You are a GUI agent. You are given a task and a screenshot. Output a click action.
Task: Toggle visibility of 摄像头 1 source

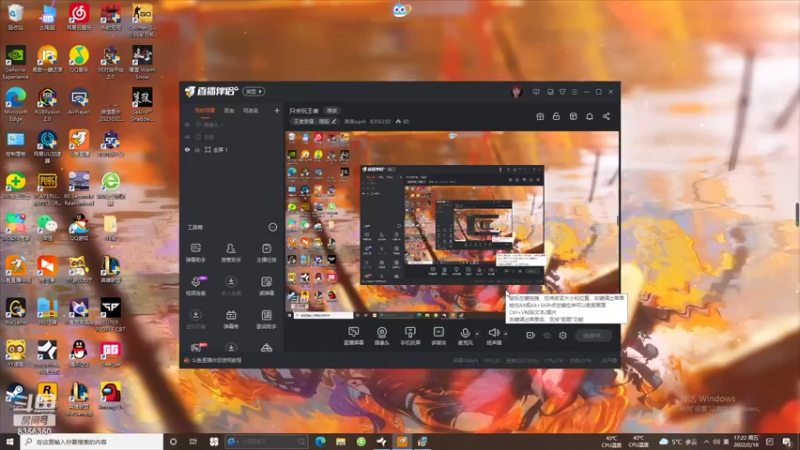[x=187, y=124]
